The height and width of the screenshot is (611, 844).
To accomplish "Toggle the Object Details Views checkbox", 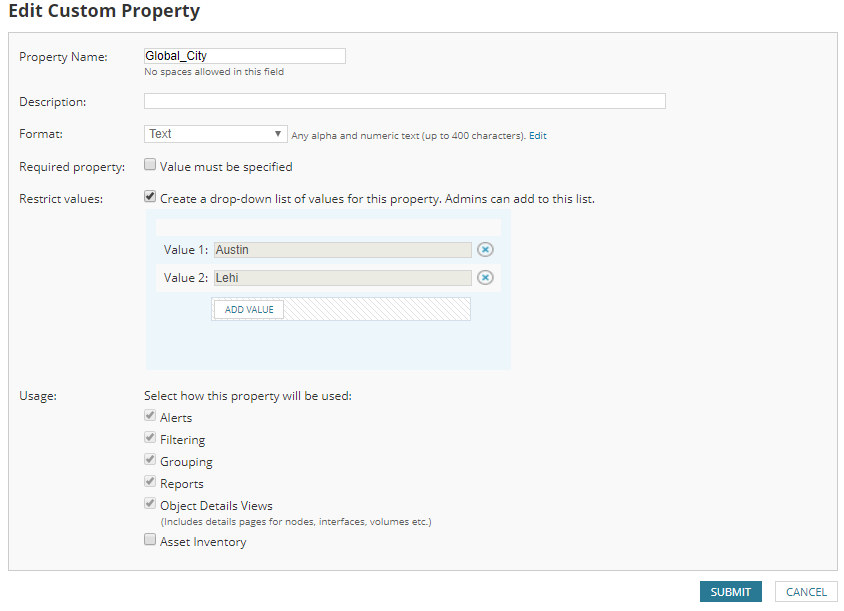I will tap(150, 505).
